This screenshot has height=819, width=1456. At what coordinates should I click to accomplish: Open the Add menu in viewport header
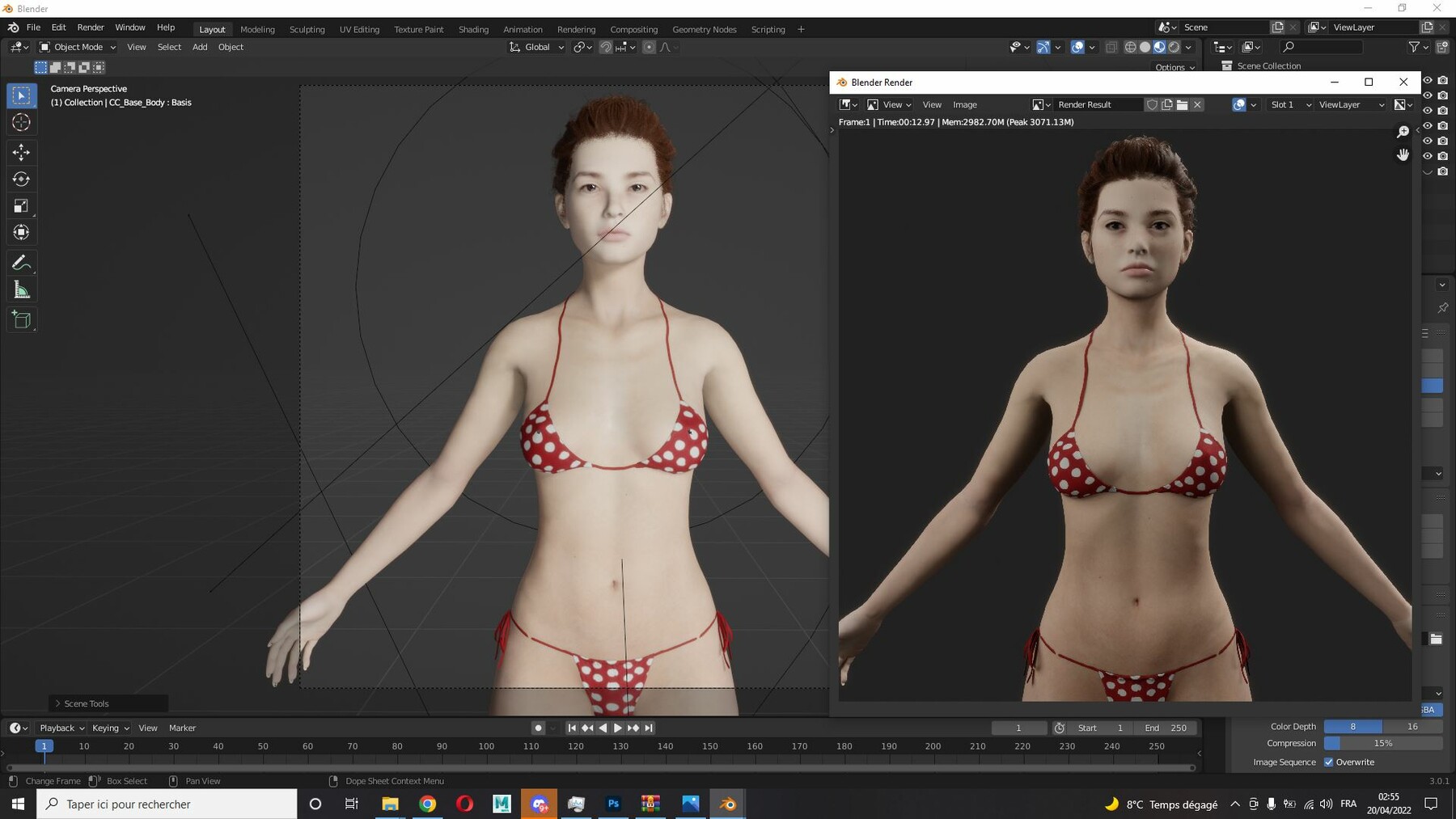pos(200,47)
